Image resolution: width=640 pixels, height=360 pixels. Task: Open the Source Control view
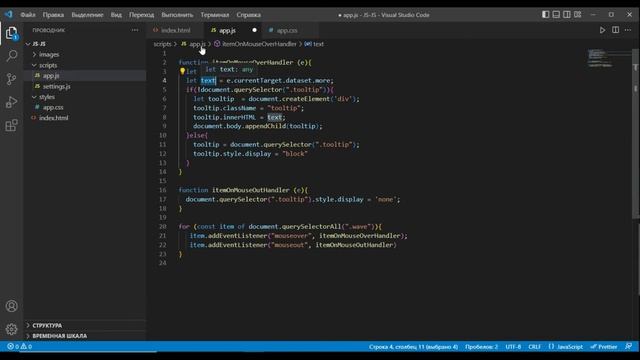[x=11, y=79]
